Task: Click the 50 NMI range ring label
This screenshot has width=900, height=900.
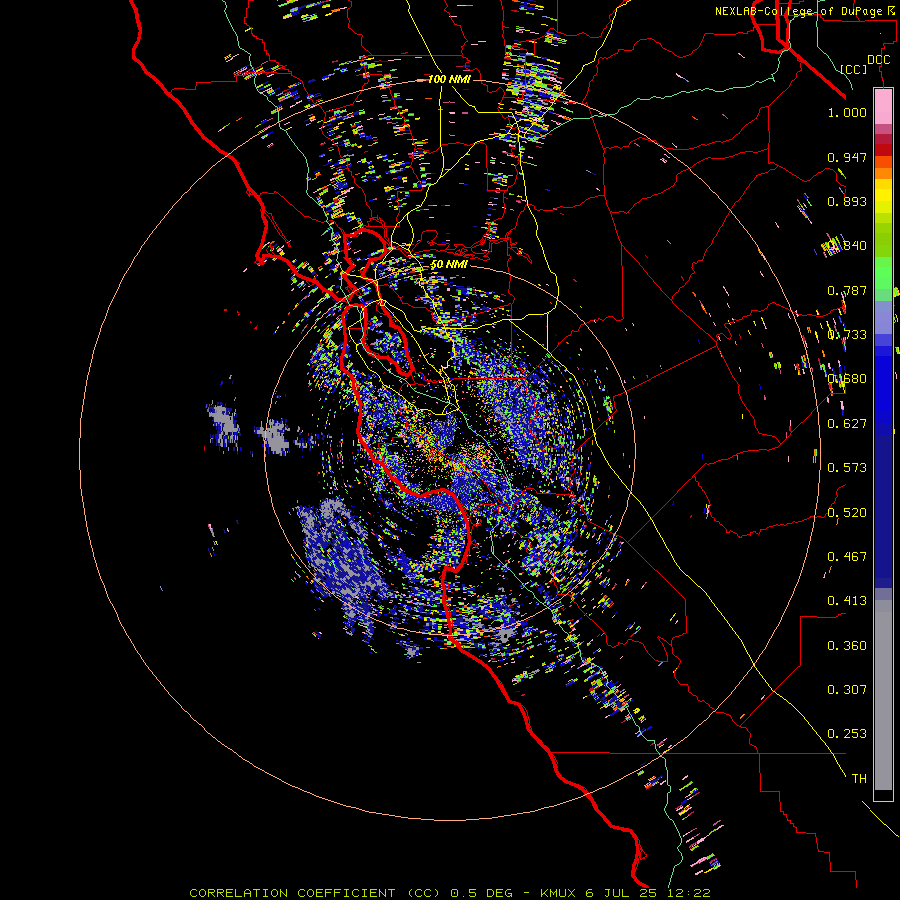Action: tap(449, 264)
